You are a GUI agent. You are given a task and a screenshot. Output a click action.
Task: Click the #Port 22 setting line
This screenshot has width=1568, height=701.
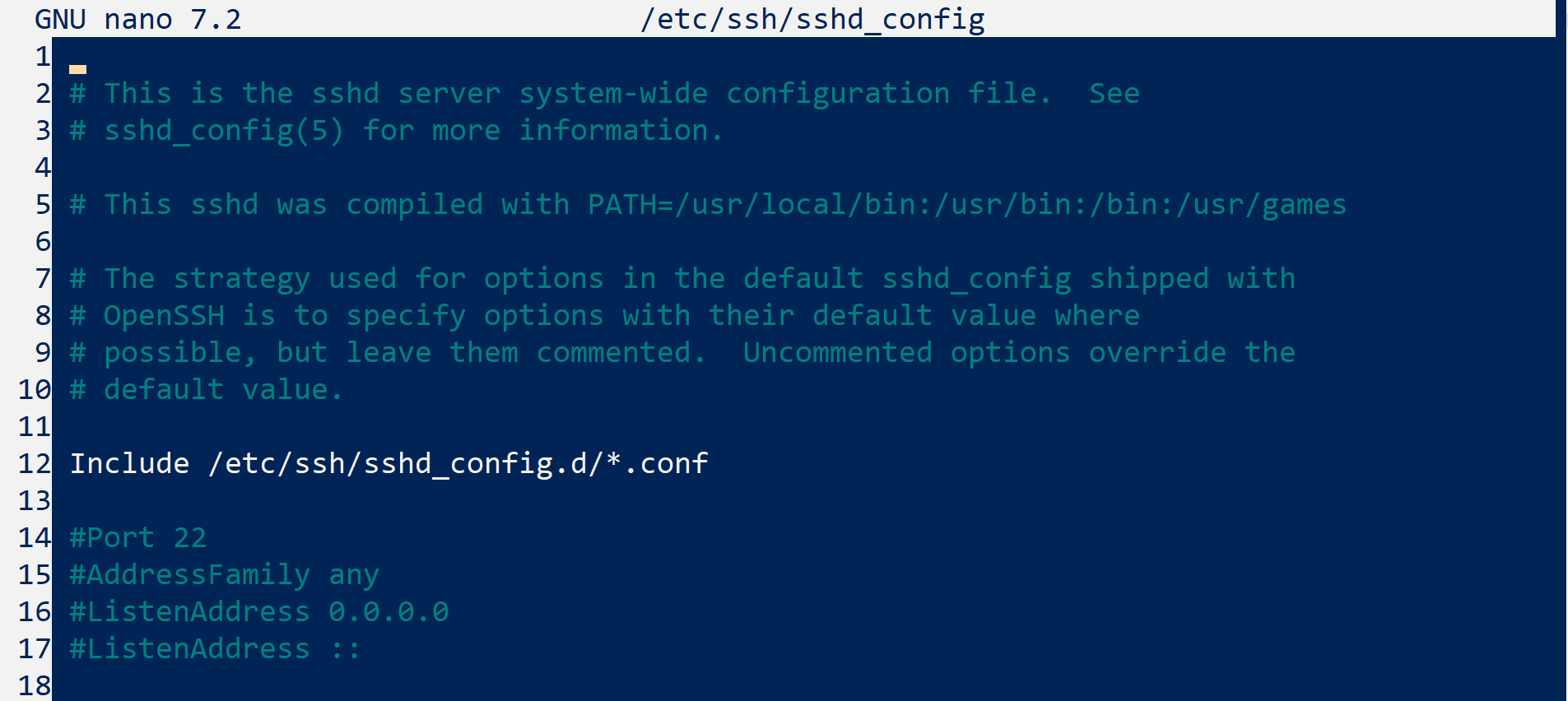pos(138,537)
